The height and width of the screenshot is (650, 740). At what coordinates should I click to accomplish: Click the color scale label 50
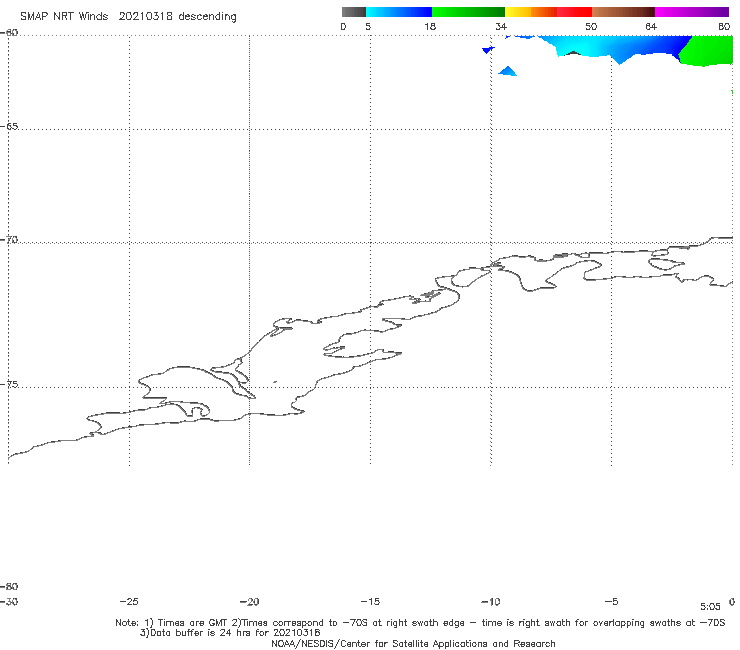click(x=591, y=26)
